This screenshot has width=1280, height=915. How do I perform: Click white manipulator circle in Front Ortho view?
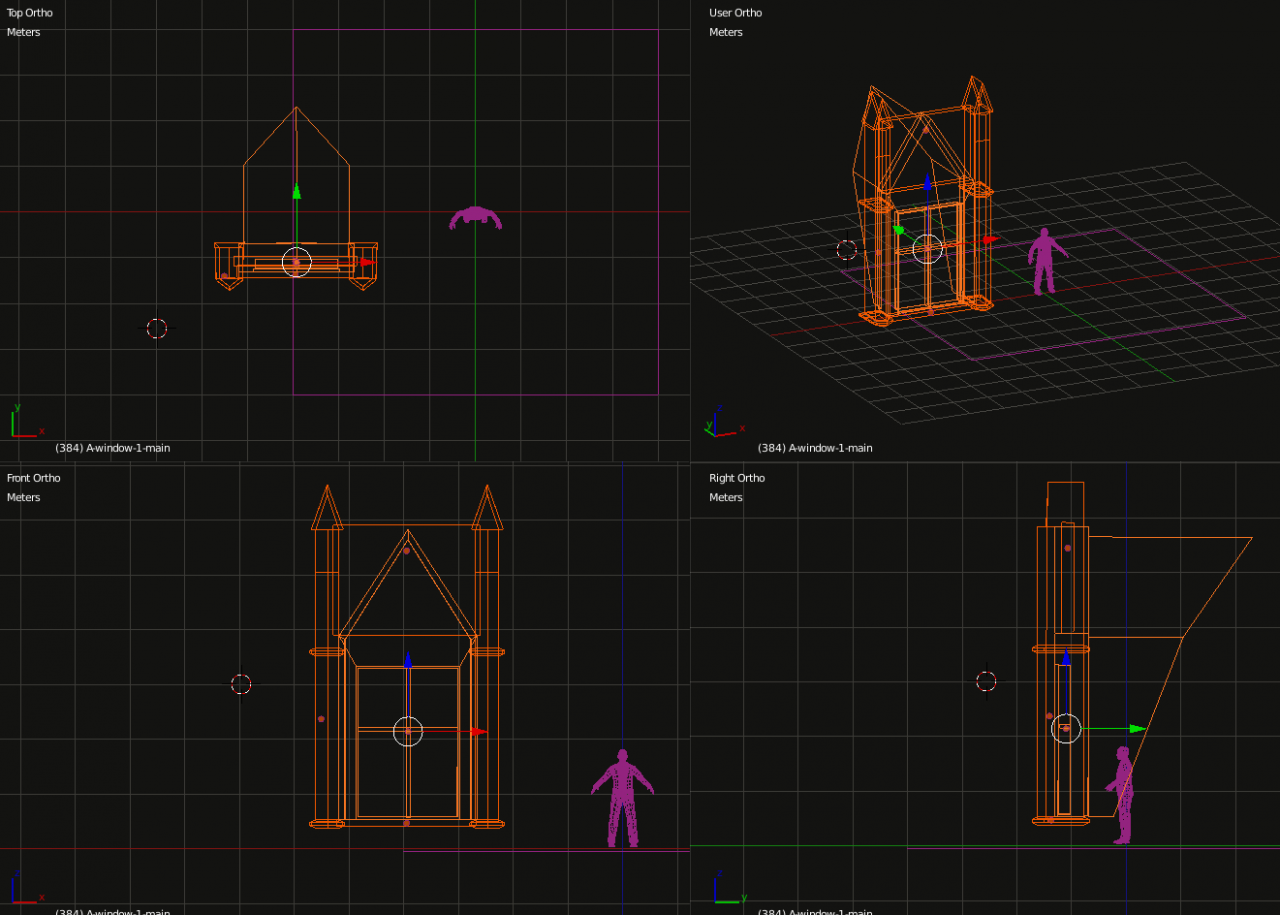[408, 732]
